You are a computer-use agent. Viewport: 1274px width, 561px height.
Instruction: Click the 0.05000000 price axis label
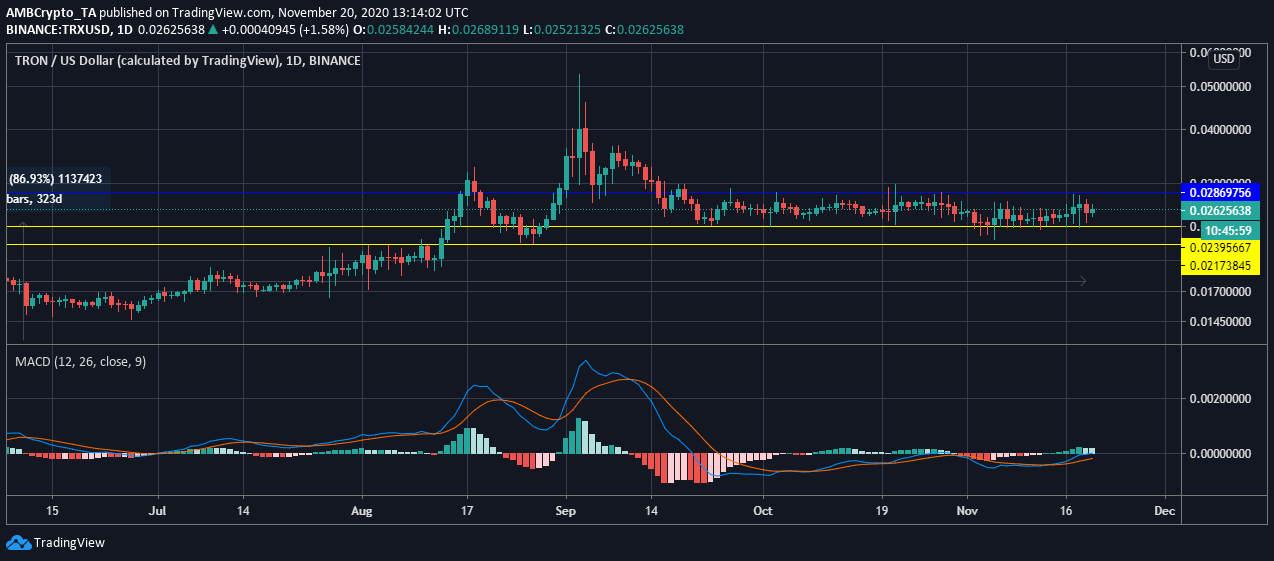point(1215,88)
